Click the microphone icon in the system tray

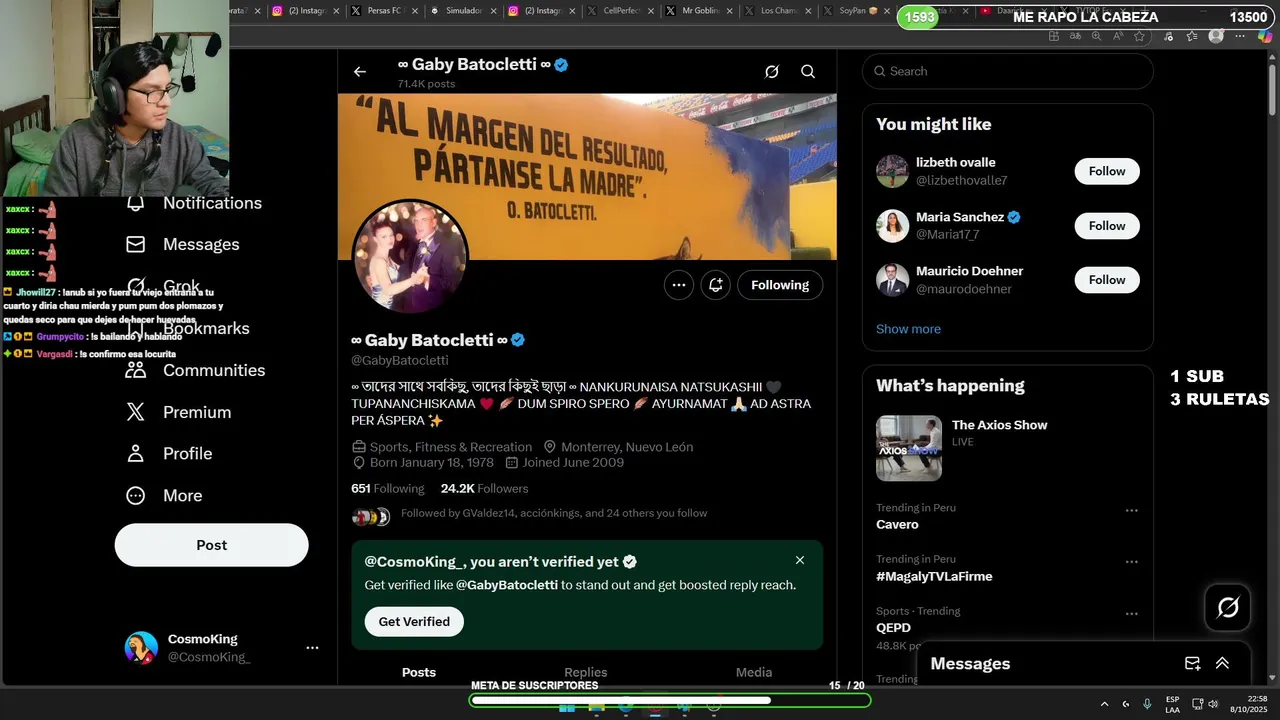pyautogui.click(x=1147, y=704)
